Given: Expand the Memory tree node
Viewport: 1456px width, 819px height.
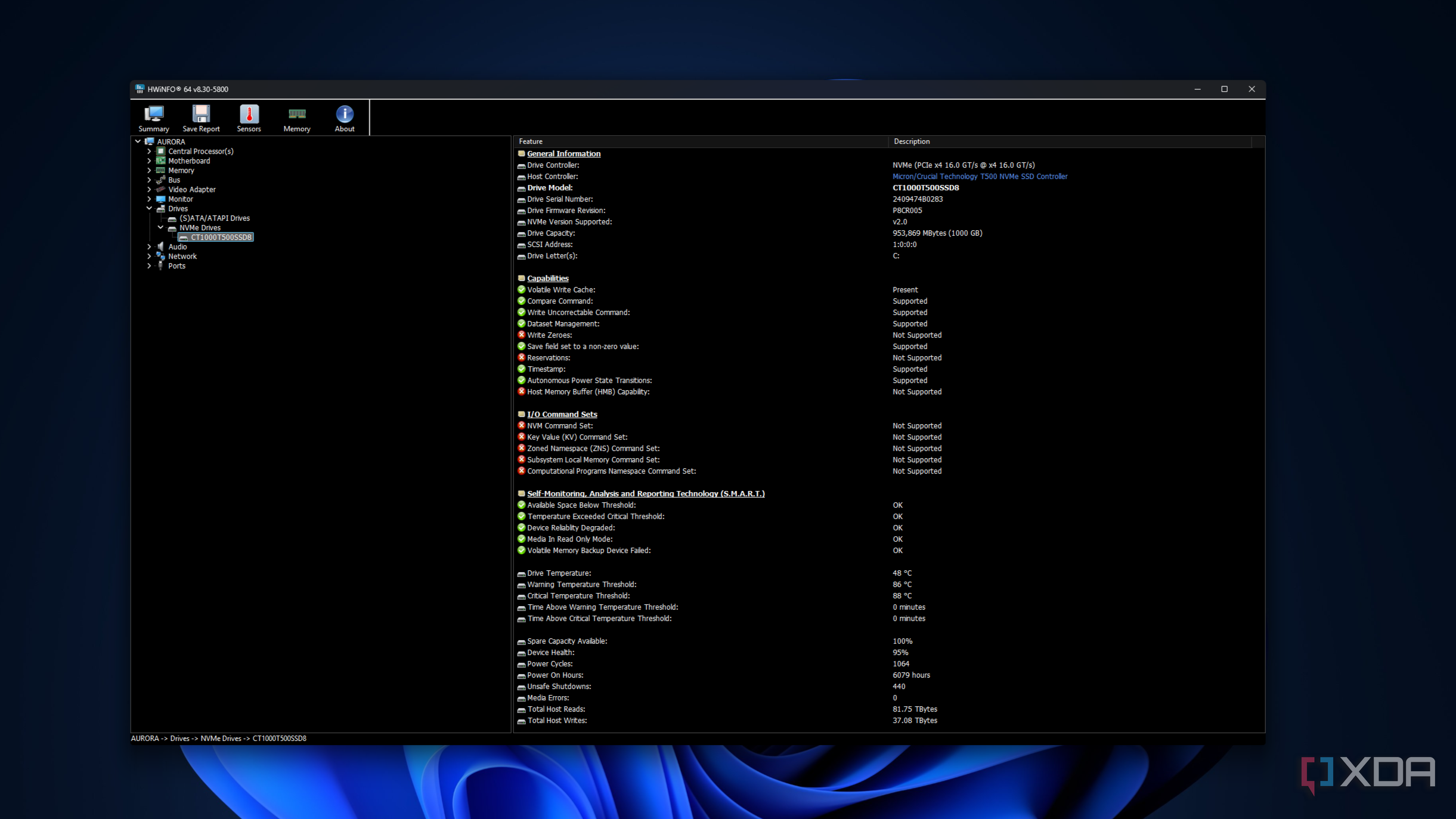Looking at the screenshot, I should tap(149, 170).
